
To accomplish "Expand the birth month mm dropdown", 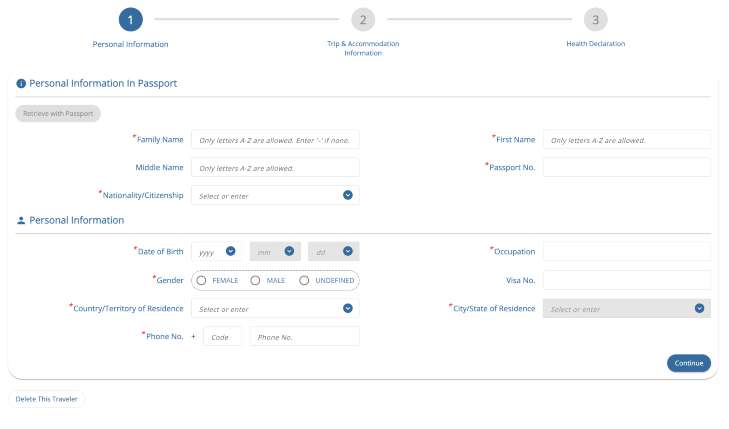I will click(289, 251).
